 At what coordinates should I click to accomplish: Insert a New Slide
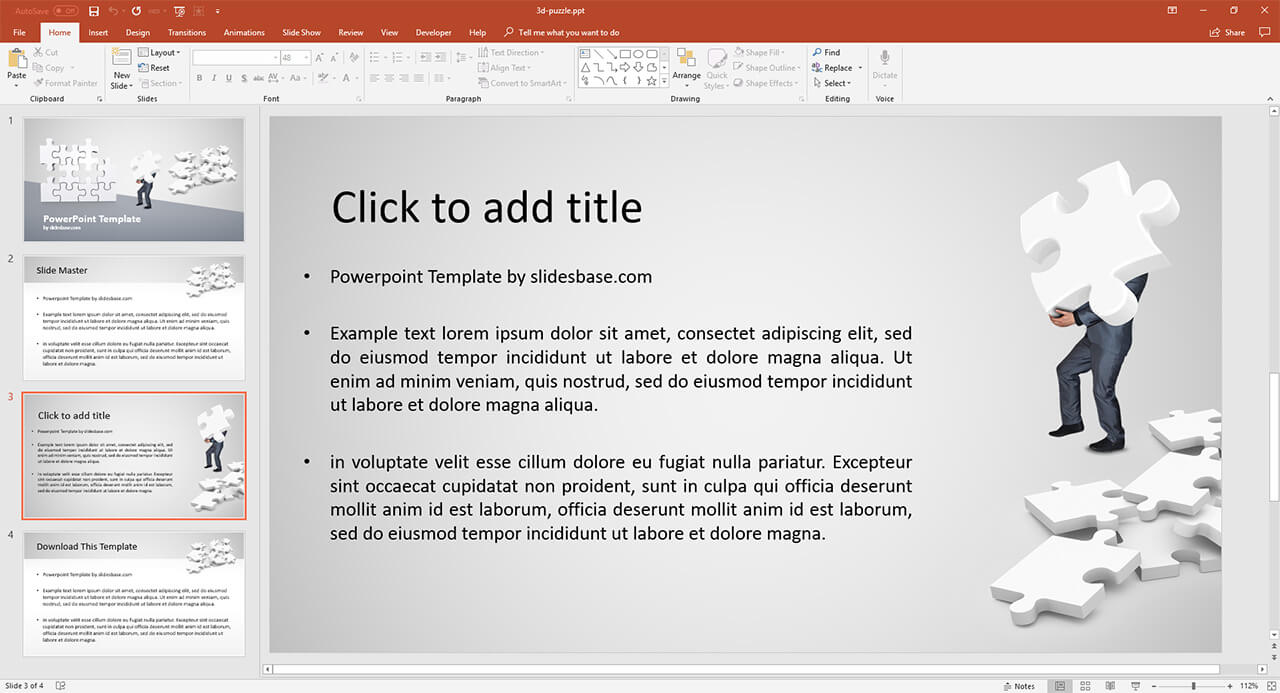121,66
